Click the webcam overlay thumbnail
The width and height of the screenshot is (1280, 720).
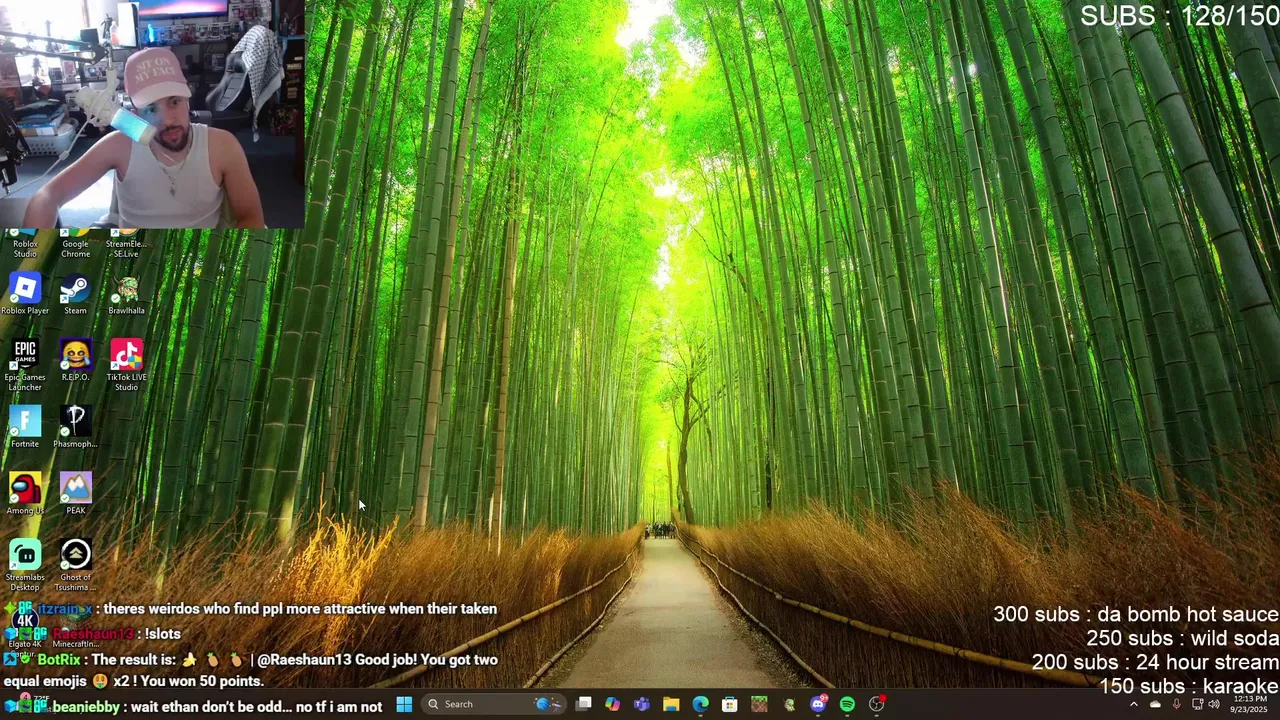tap(152, 114)
